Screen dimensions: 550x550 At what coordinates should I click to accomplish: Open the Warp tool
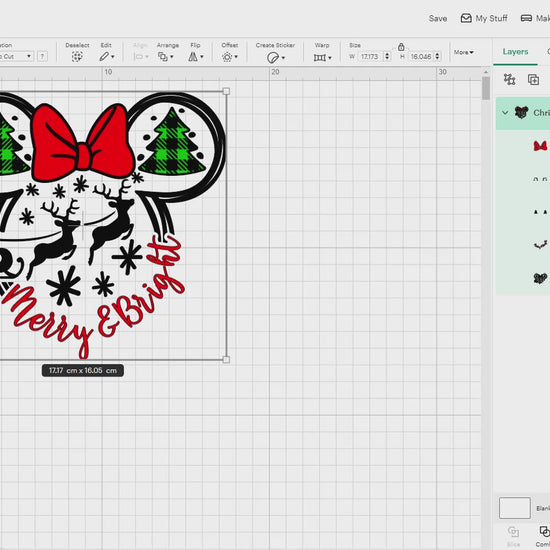click(x=320, y=58)
